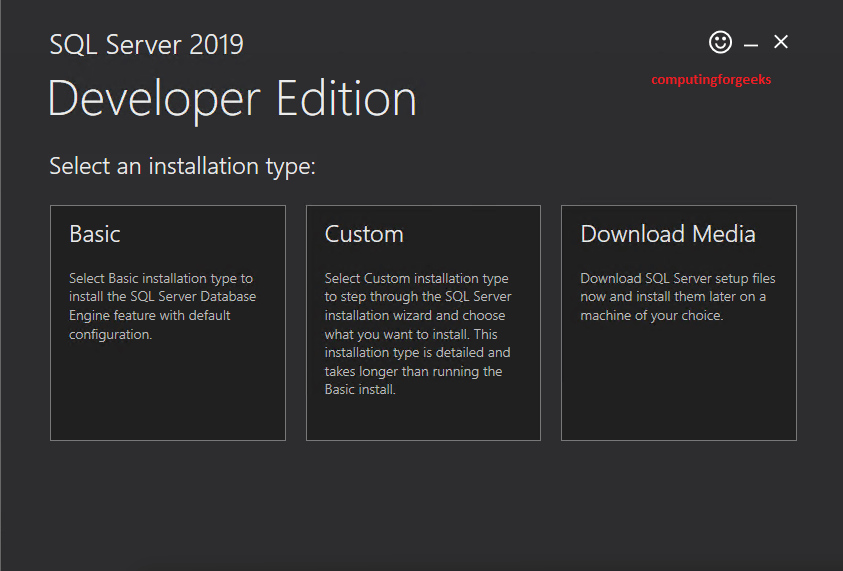Click the smiley feedback icon

tap(720, 42)
